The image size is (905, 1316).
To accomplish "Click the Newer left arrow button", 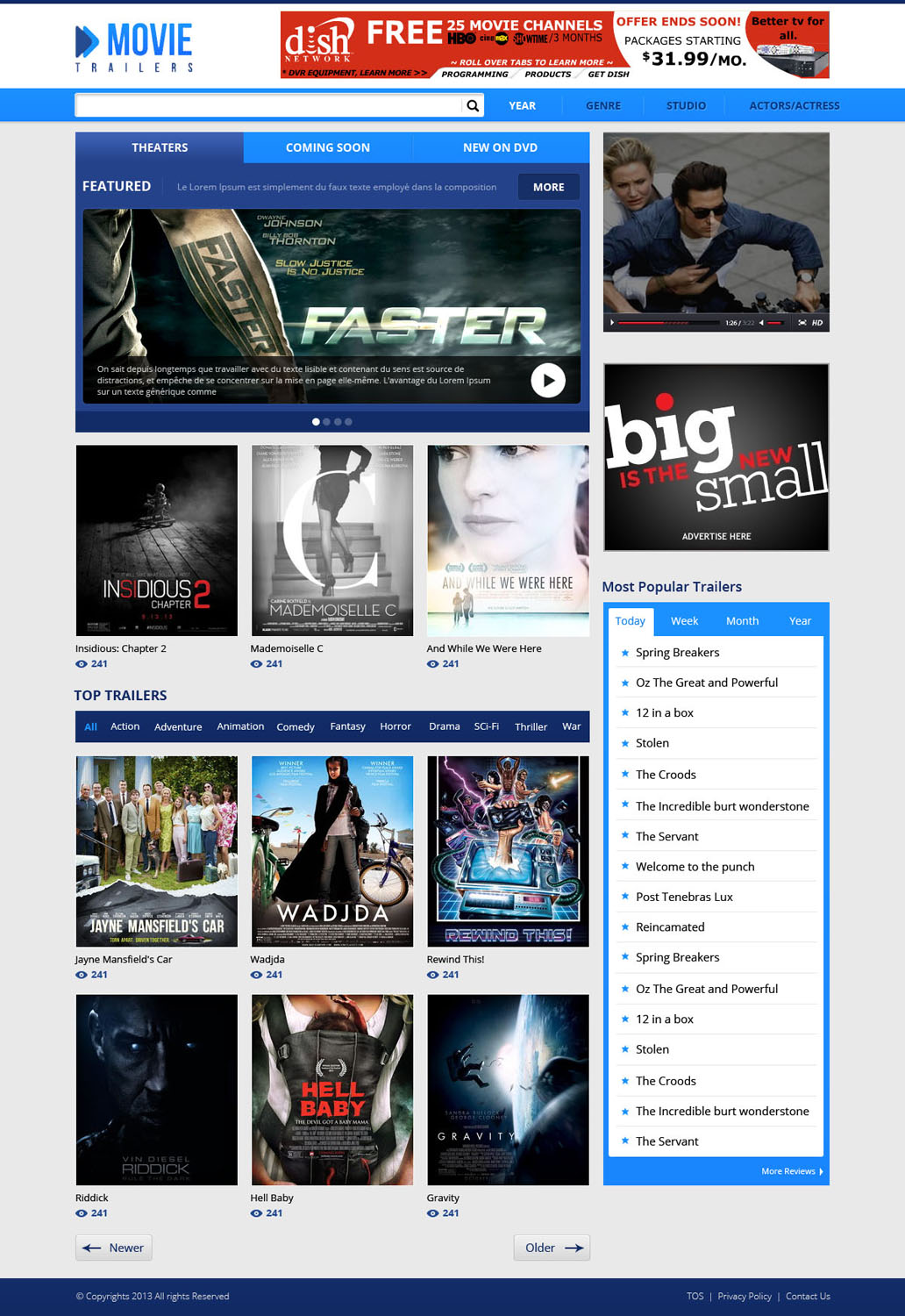I will coord(114,1248).
